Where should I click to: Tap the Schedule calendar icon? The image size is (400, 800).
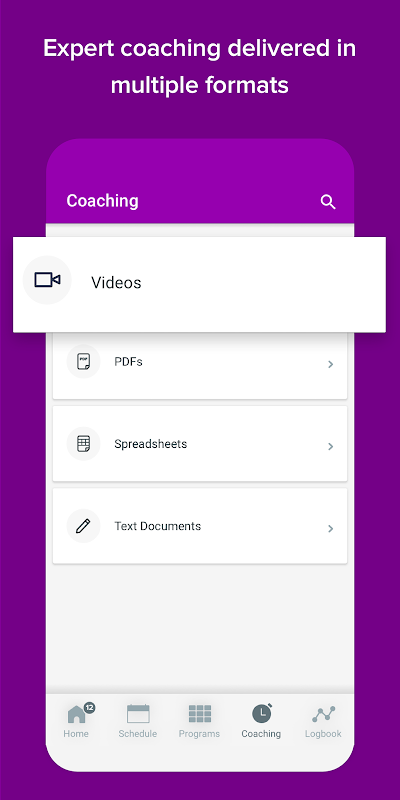138,713
